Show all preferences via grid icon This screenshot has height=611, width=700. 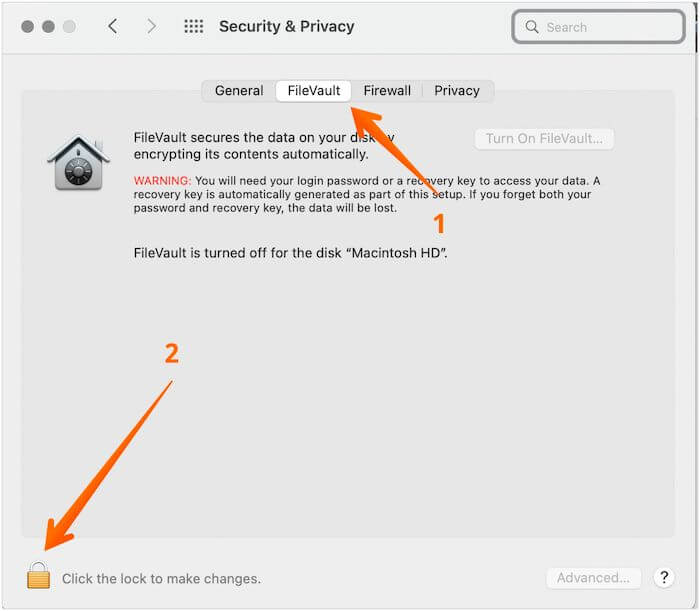click(193, 27)
